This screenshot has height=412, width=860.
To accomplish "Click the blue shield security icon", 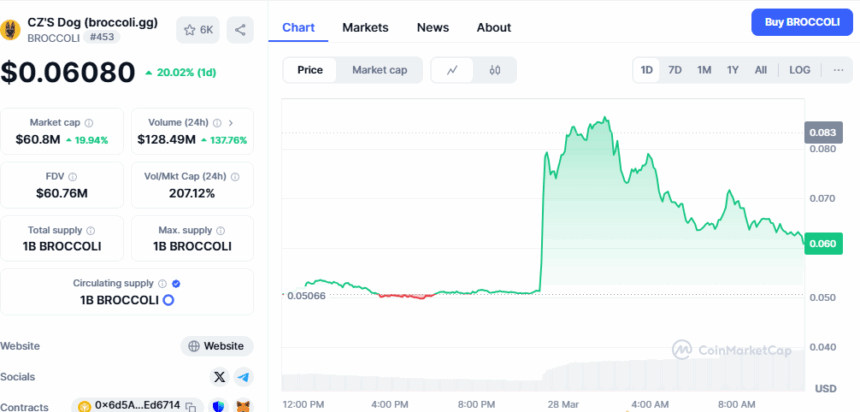I will tap(219, 407).
